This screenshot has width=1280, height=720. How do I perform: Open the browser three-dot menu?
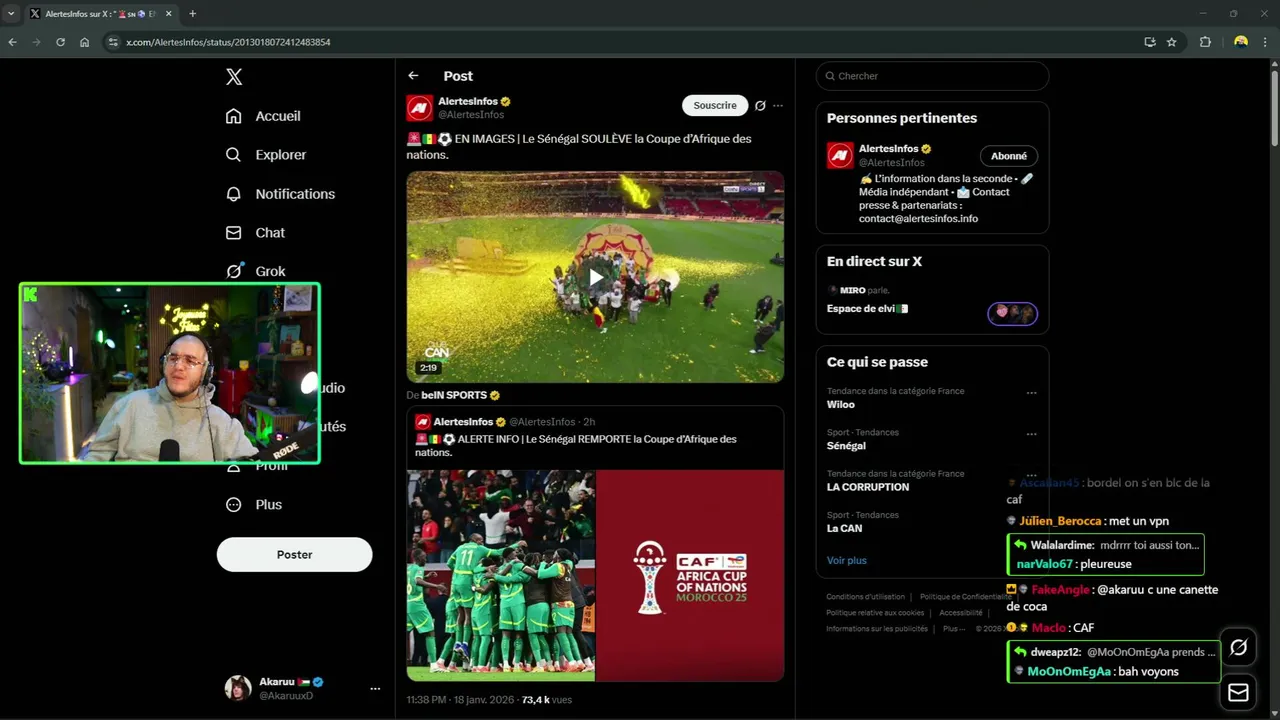tap(1266, 42)
